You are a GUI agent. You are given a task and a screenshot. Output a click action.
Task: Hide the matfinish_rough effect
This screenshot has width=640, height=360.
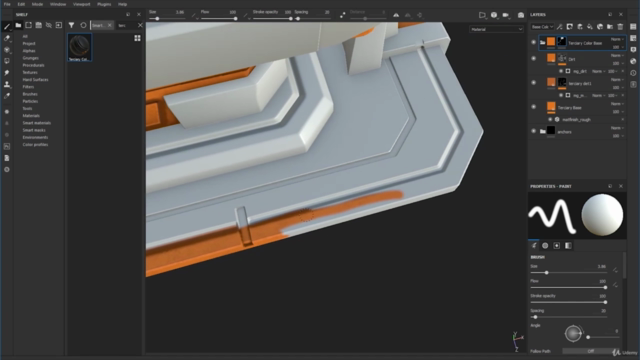[550, 120]
